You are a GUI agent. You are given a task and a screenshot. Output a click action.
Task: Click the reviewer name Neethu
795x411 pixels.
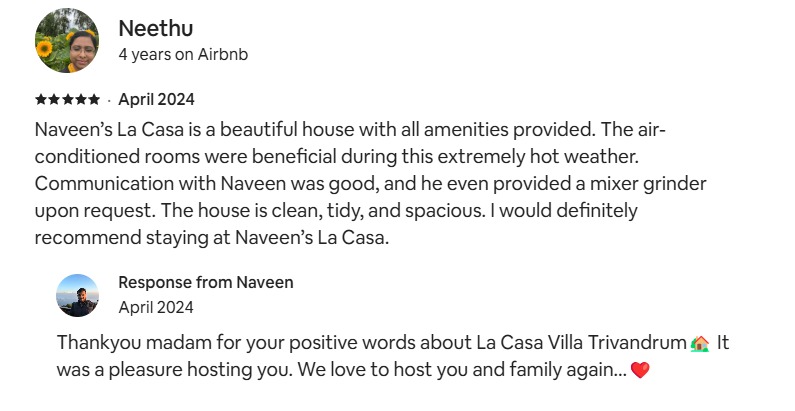coord(156,28)
